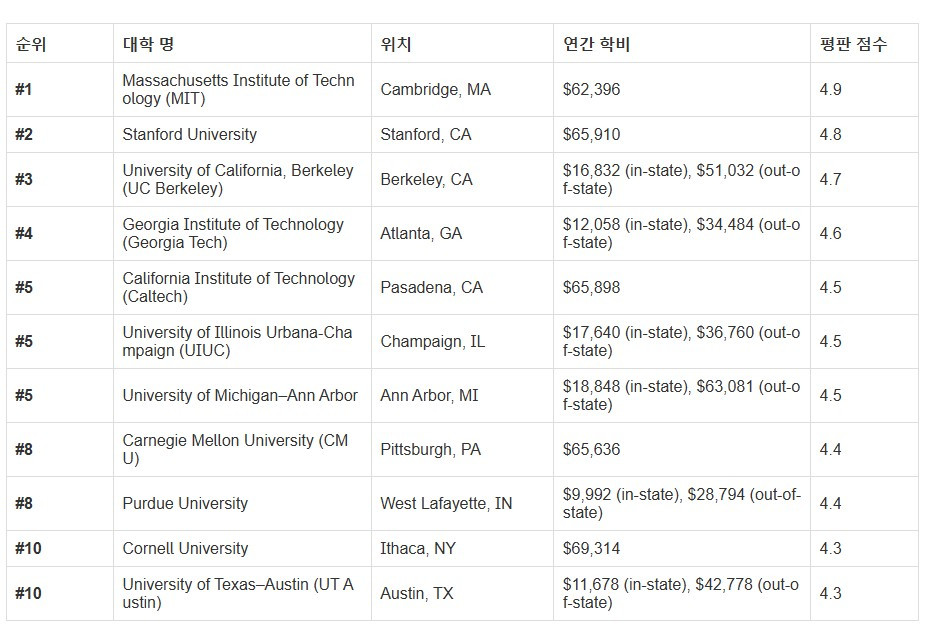Select the UT Austin name cell
Viewport: 940px width, 640px height.
click(x=238, y=593)
